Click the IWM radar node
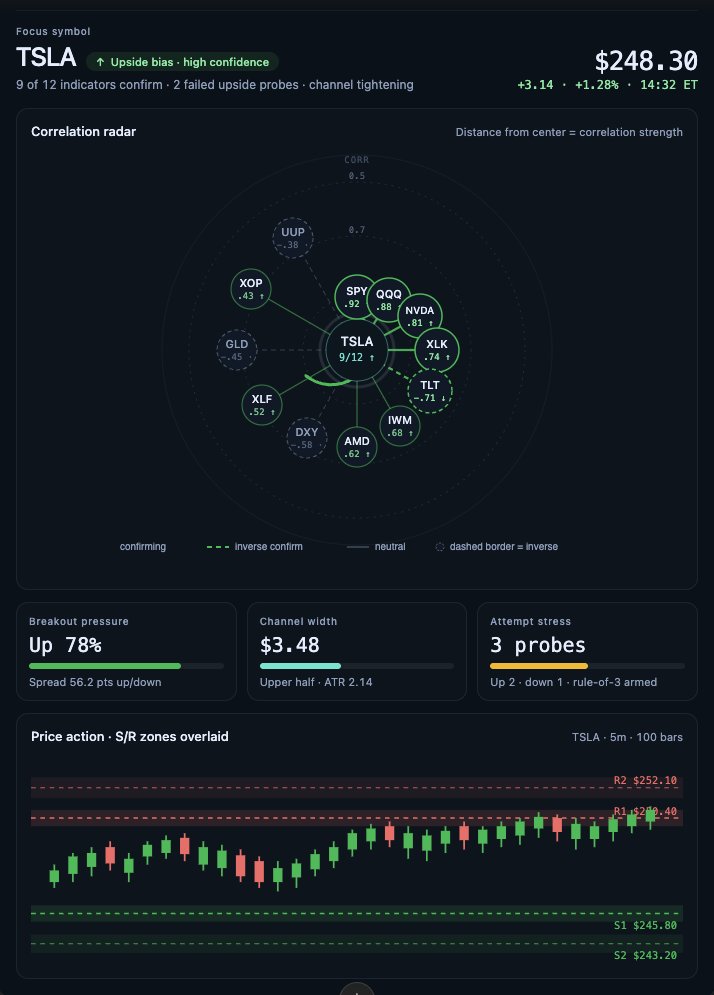The height and width of the screenshot is (995, 714). click(400, 426)
